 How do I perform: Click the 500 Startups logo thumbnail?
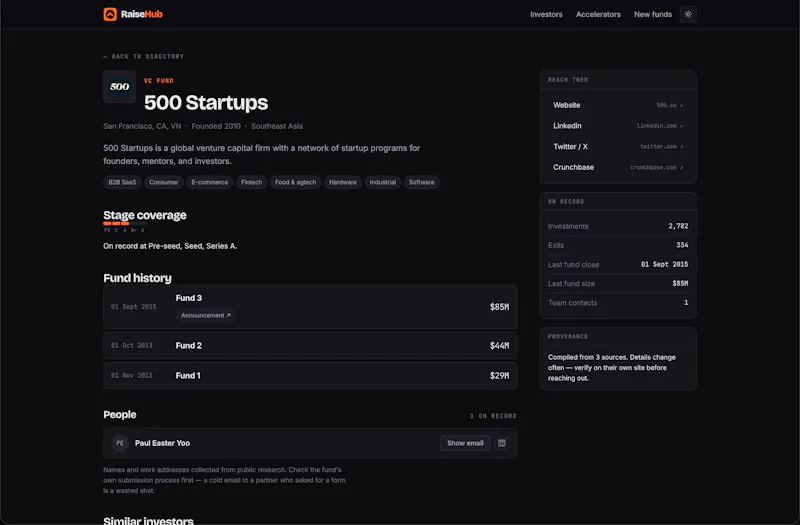[119, 87]
